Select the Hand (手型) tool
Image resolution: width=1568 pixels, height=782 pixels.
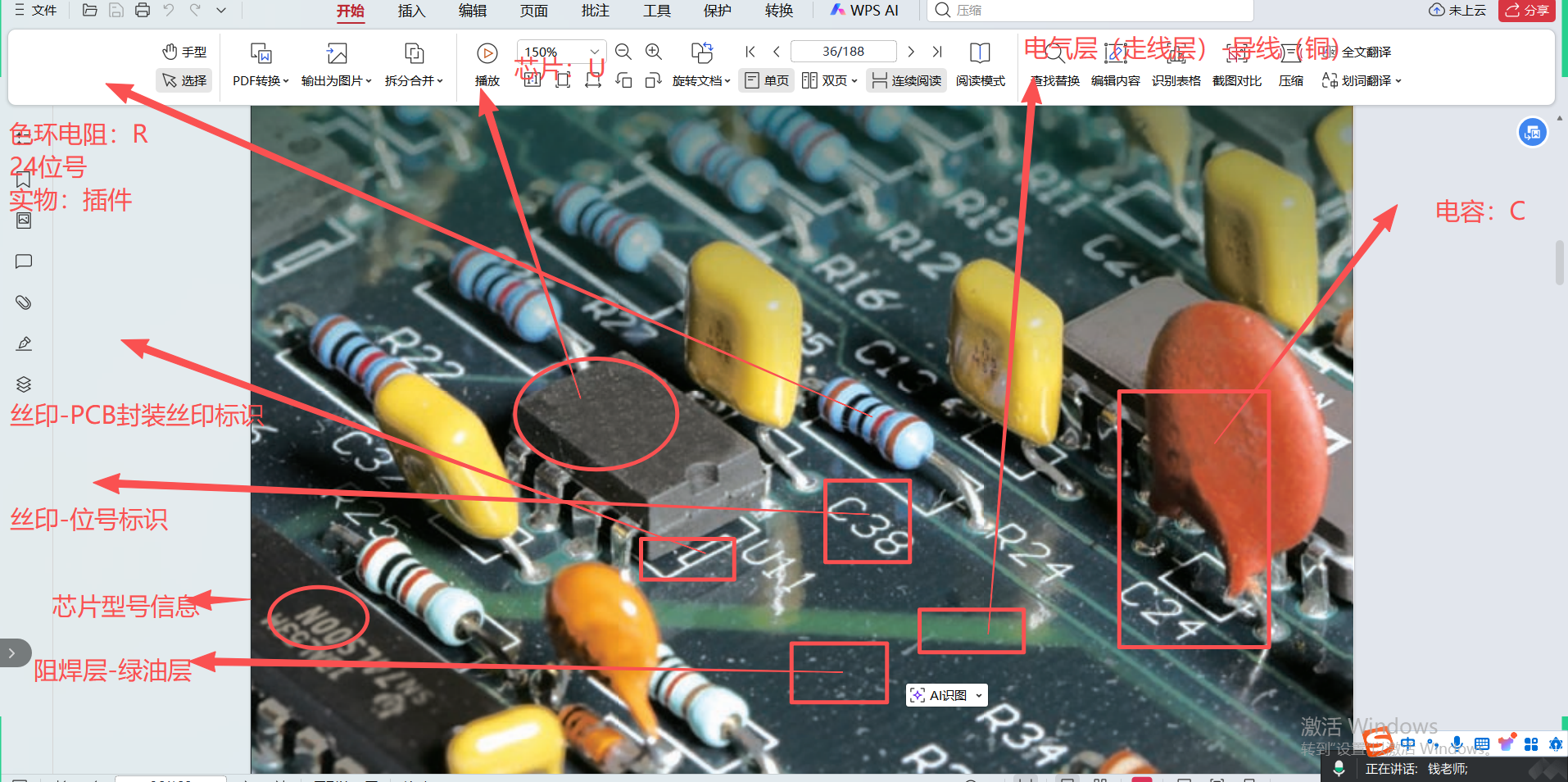[x=184, y=52]
